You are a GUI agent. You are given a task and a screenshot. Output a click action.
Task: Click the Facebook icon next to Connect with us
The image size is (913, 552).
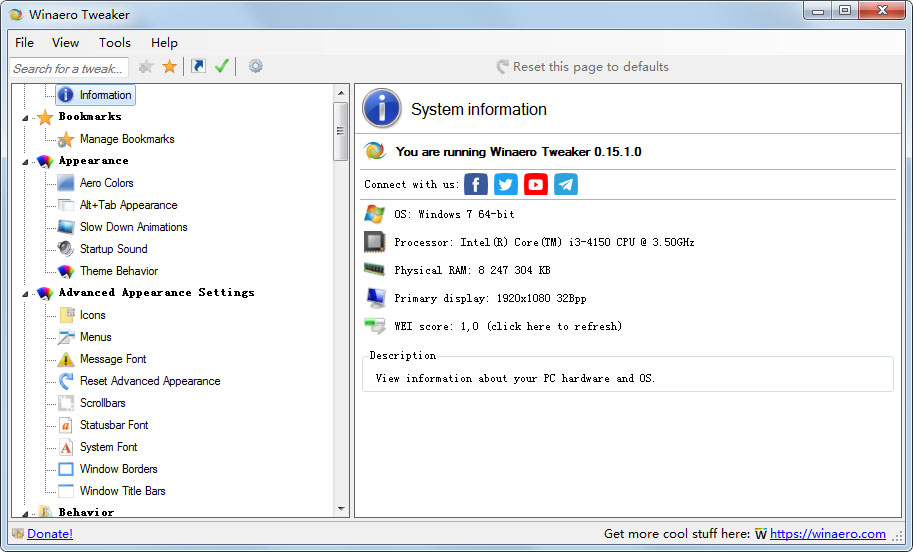point(476,184)
